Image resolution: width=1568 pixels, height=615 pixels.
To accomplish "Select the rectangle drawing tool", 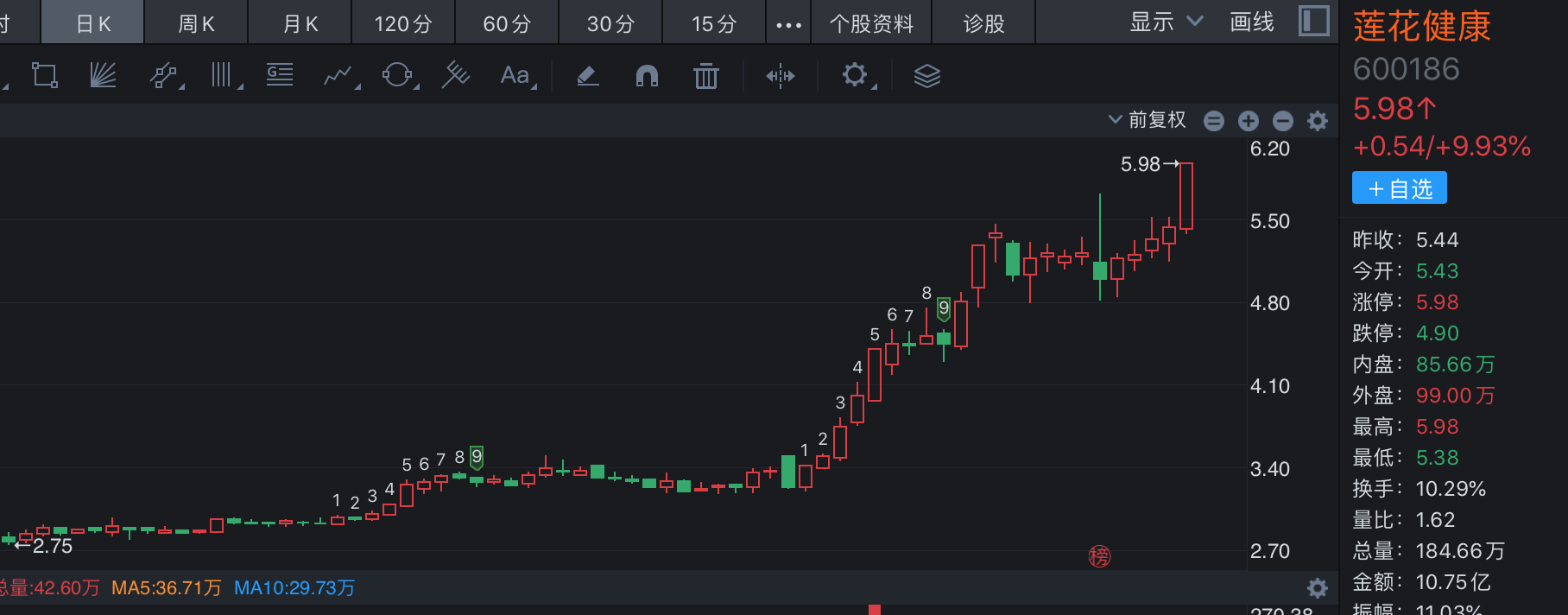I will click(x=45, y=76).
